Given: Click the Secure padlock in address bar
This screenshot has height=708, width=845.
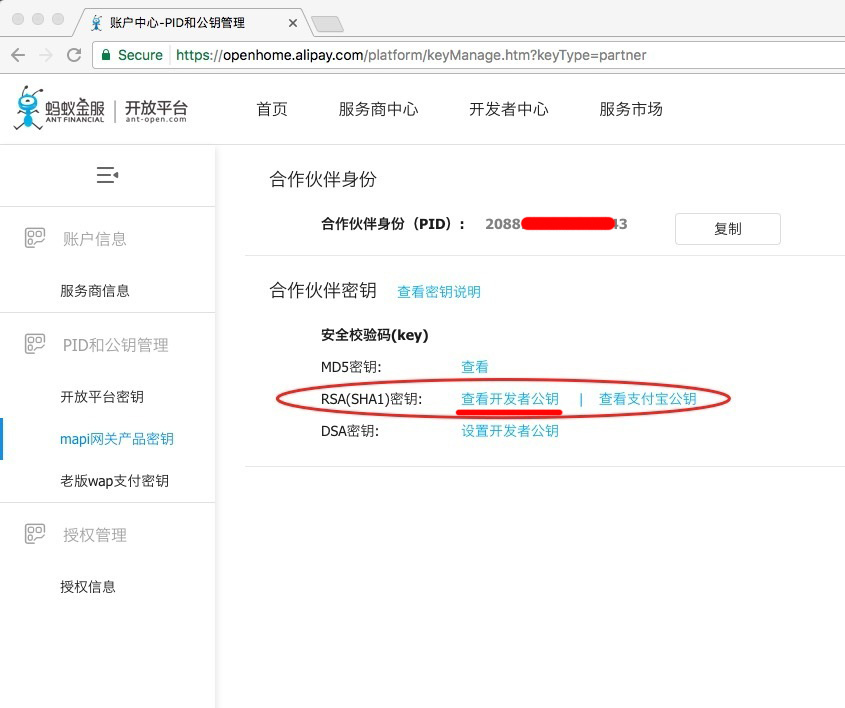Looking at the screenshot, I should point(106,56).
